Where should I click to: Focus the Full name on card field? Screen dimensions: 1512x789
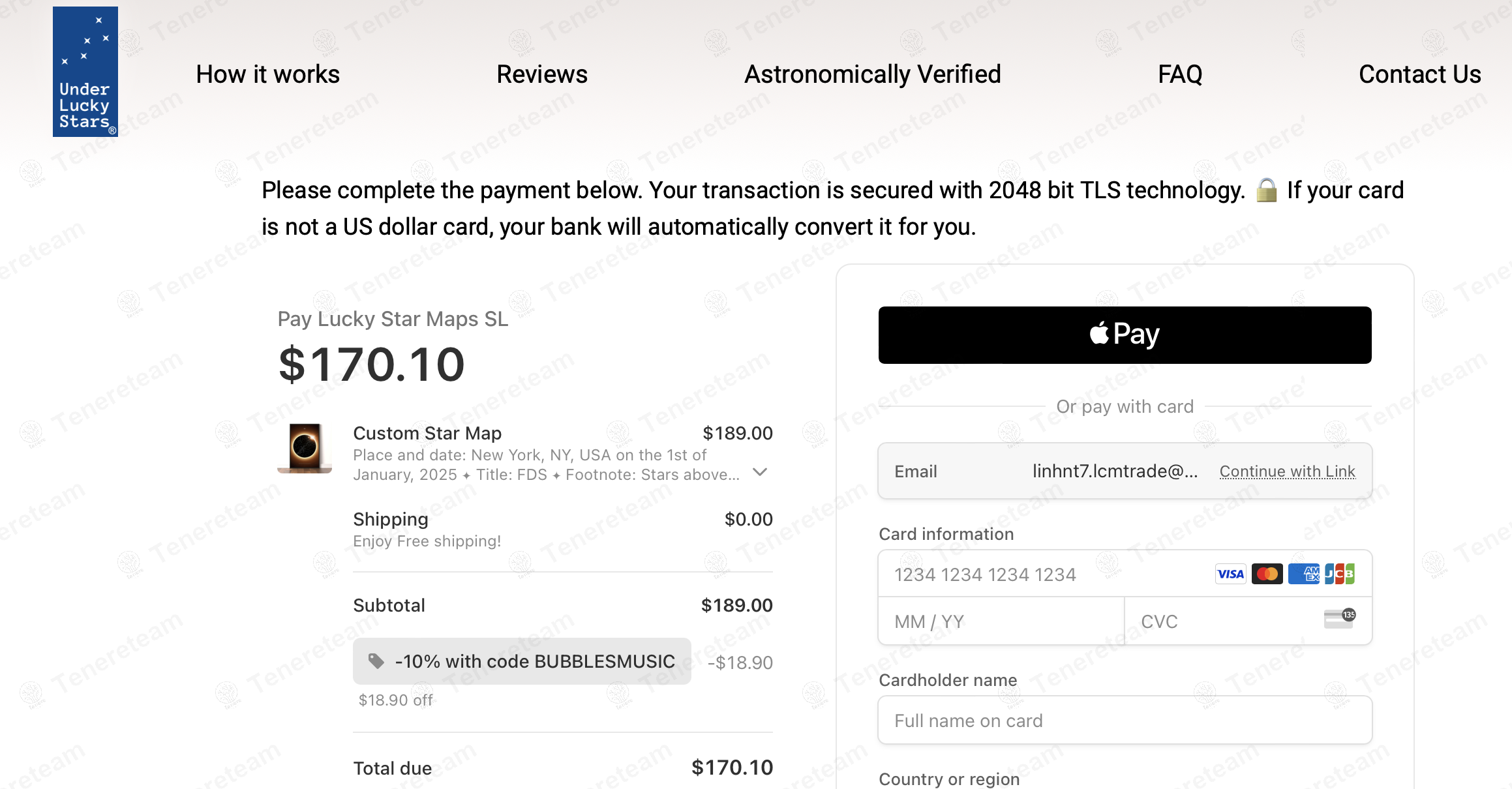click(x=1125, y=721)
